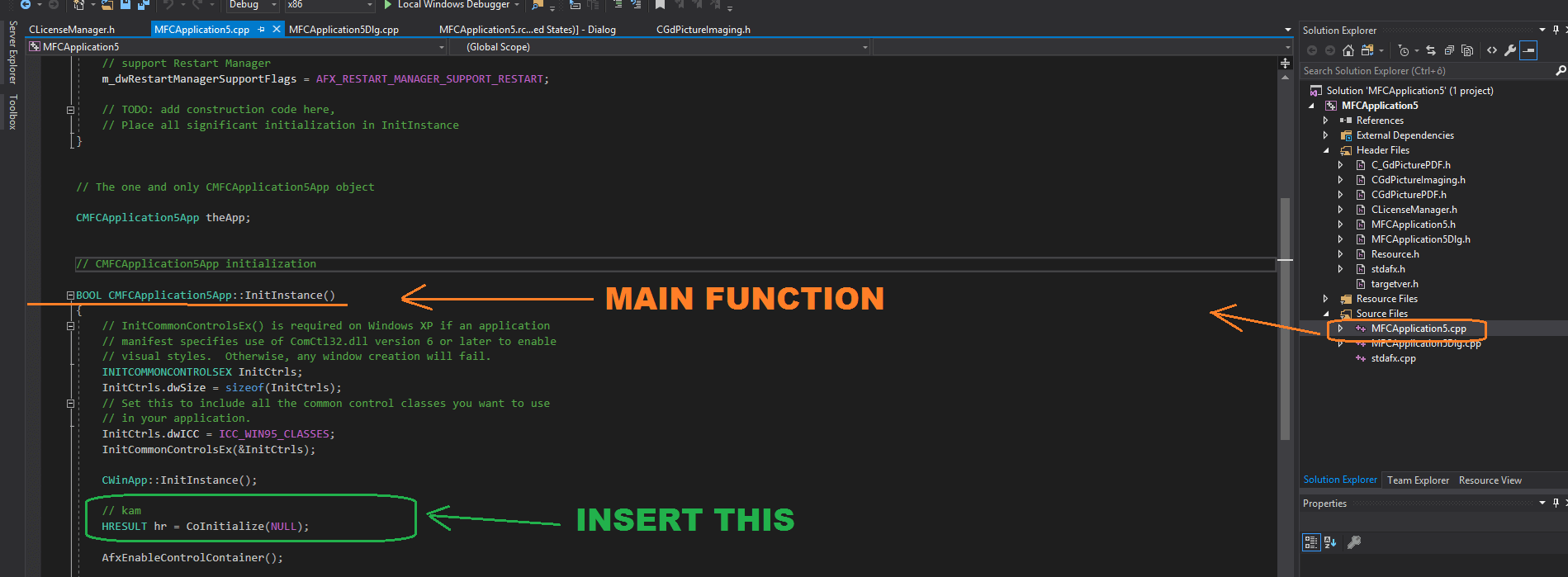Select CGdPictureImaging.h in Solution Explorer tree
This screenshot has height=577, width=1568.
(x=1419, y=180)
